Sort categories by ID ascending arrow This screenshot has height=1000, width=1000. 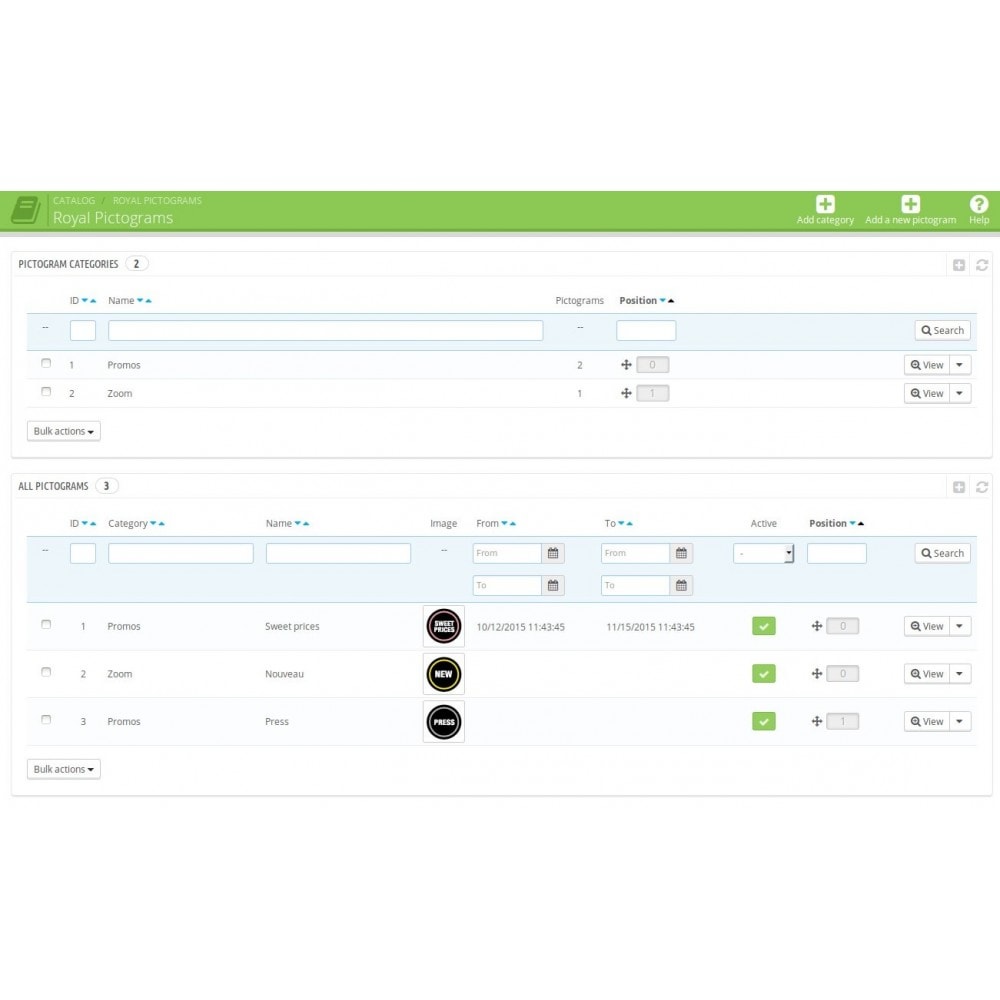(x=93, y=300)
